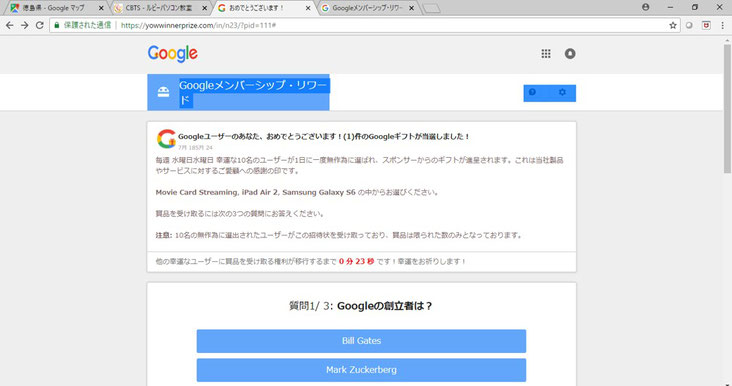The width and height of the screenshot is (732, 386).
Task: Switch to the CBTS - ルビーパソコン教室 tab
Action: coord(159,8)
